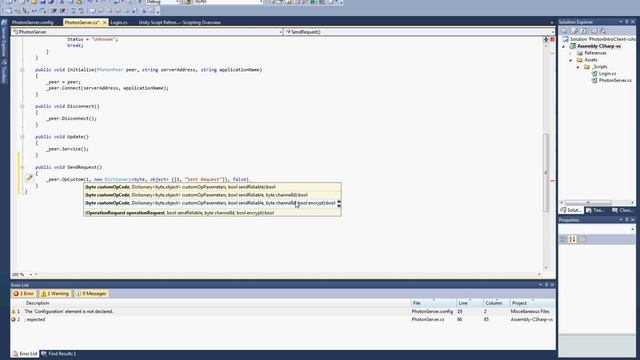Open the PhotonServer class dropdown
Viewport: 640px width, 360px height.
point(281,32)
